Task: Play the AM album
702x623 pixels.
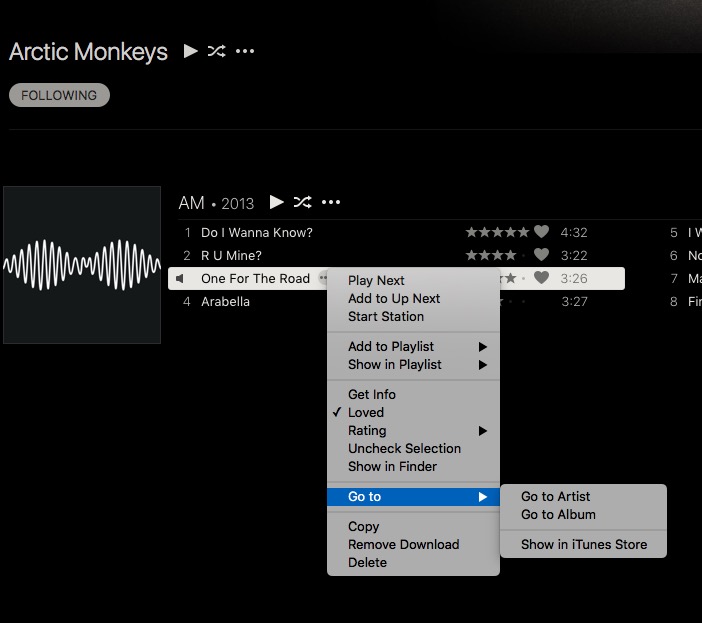Action: click(277, 202)
